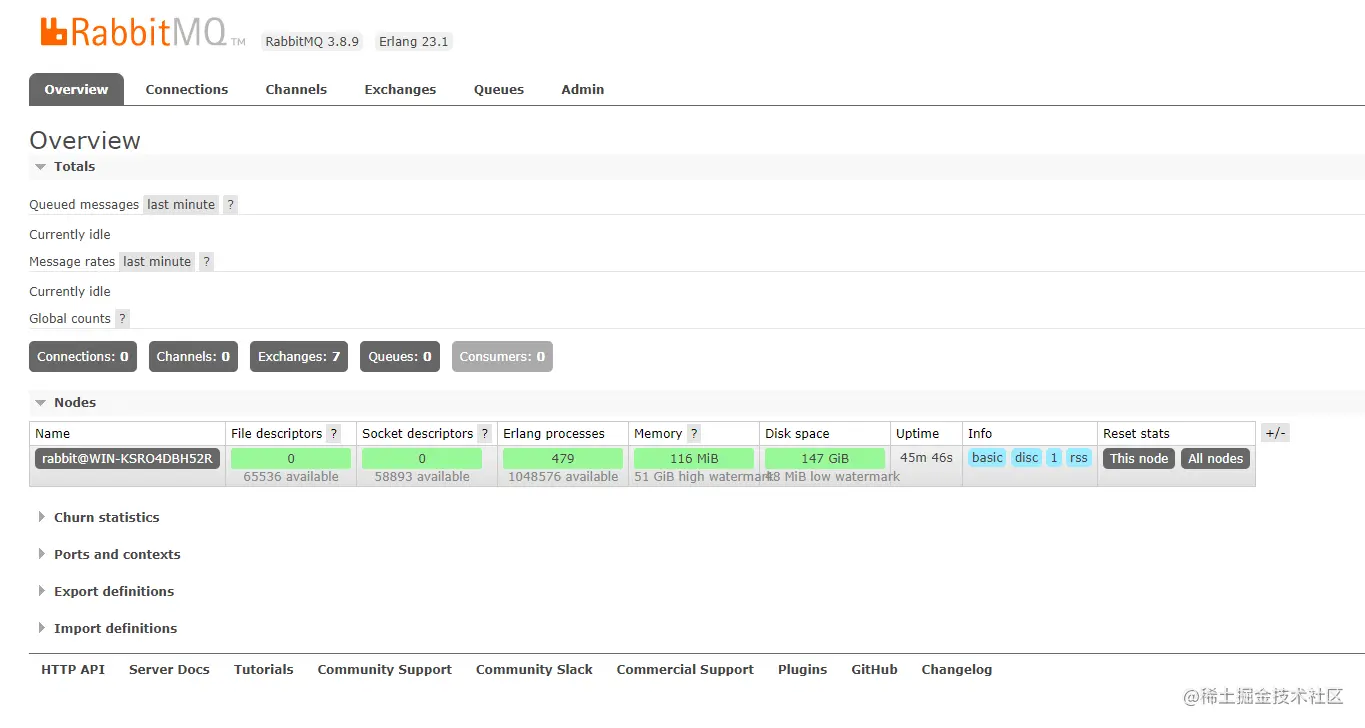Open node rabbit@WIN-KSRO4DBH52R details
Image resolution: width=1365 pixels, height=728 pixels.
127,459
